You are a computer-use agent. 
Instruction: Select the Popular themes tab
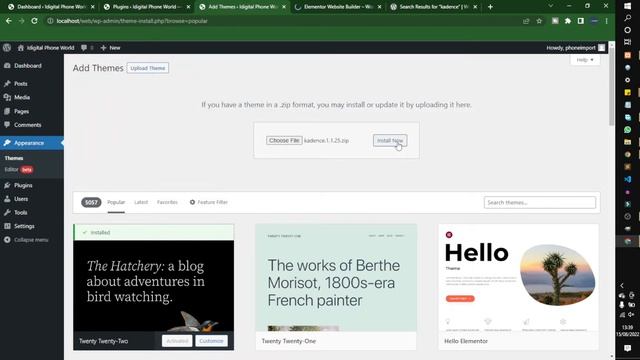[x=116, y=202]
